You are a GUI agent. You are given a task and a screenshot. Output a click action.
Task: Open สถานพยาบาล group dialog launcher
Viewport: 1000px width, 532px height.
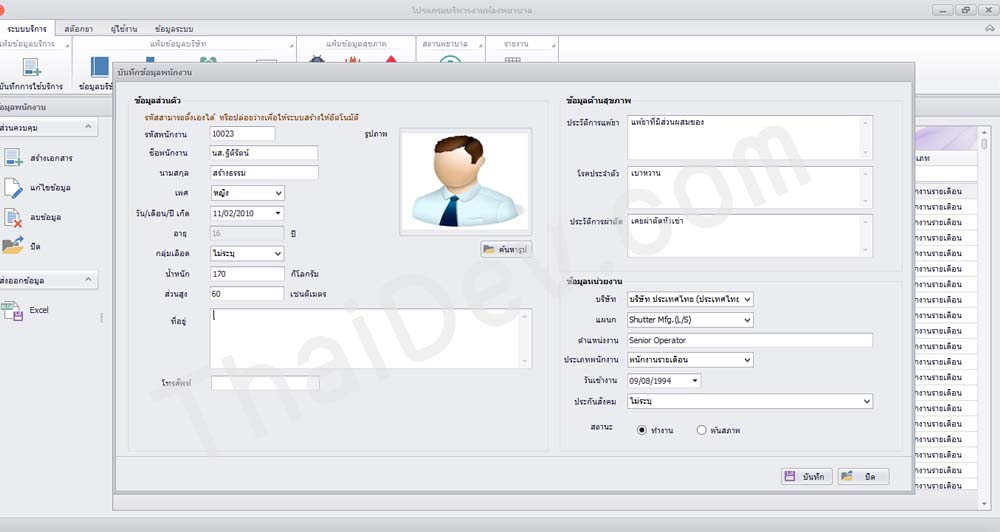(x=480, y=45)
